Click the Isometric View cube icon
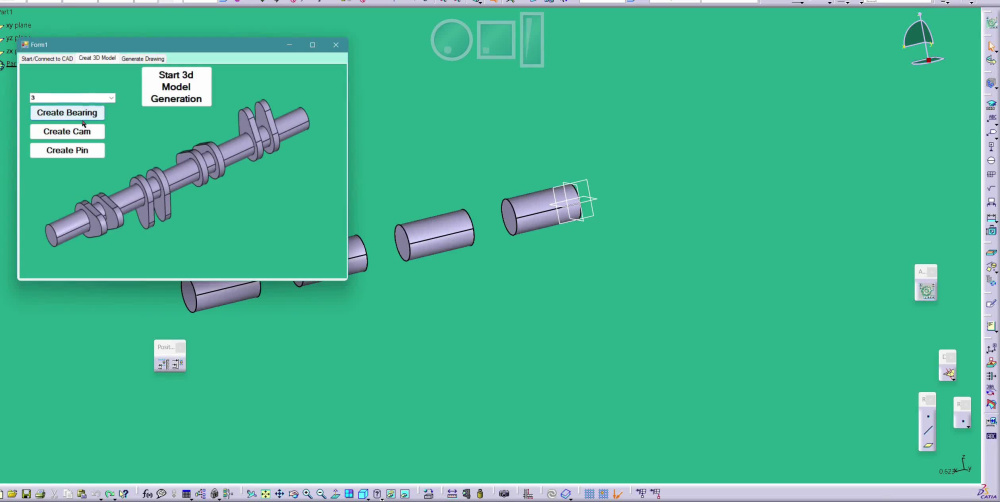 [362, 494]
